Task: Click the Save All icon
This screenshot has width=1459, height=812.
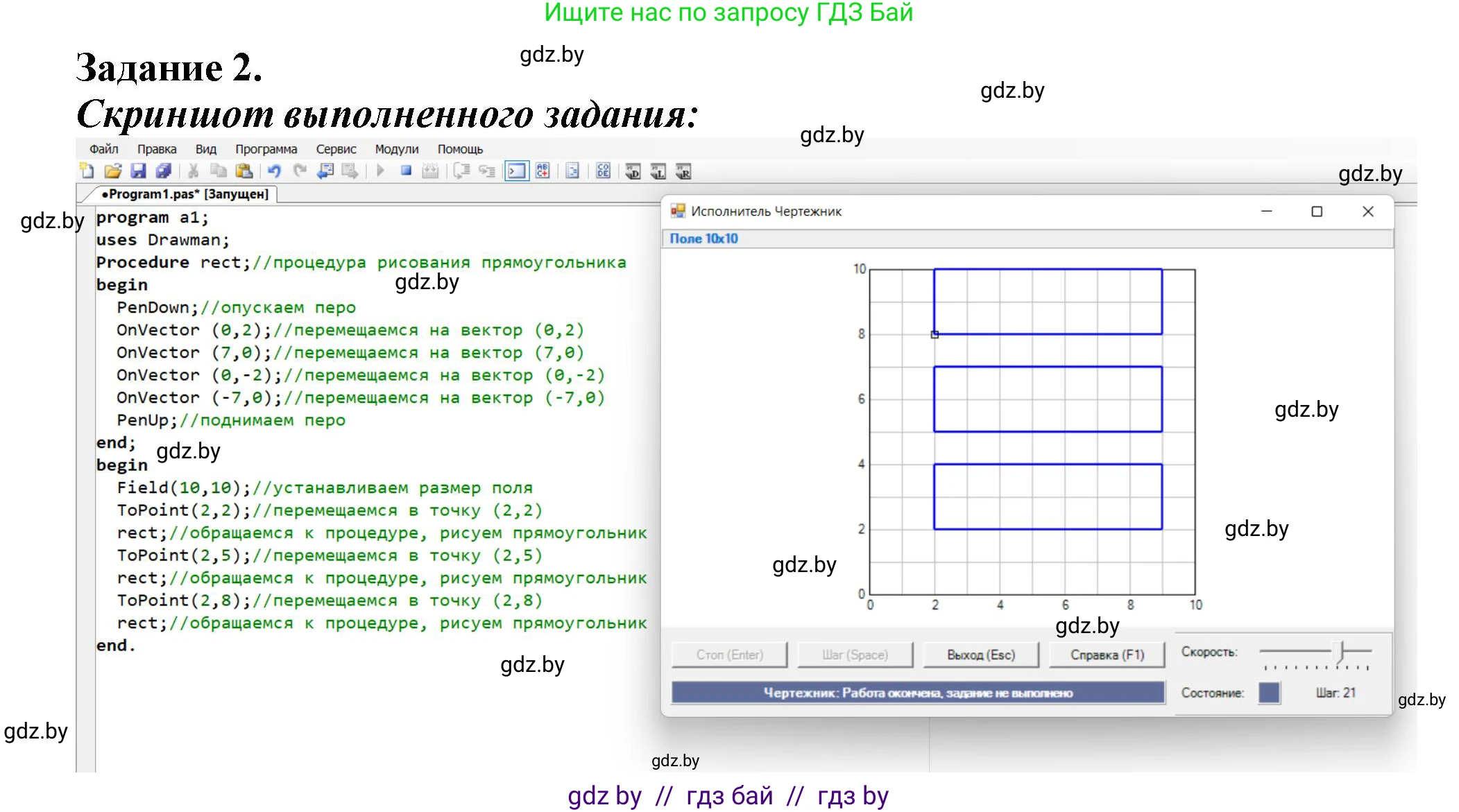Action: 164,171
